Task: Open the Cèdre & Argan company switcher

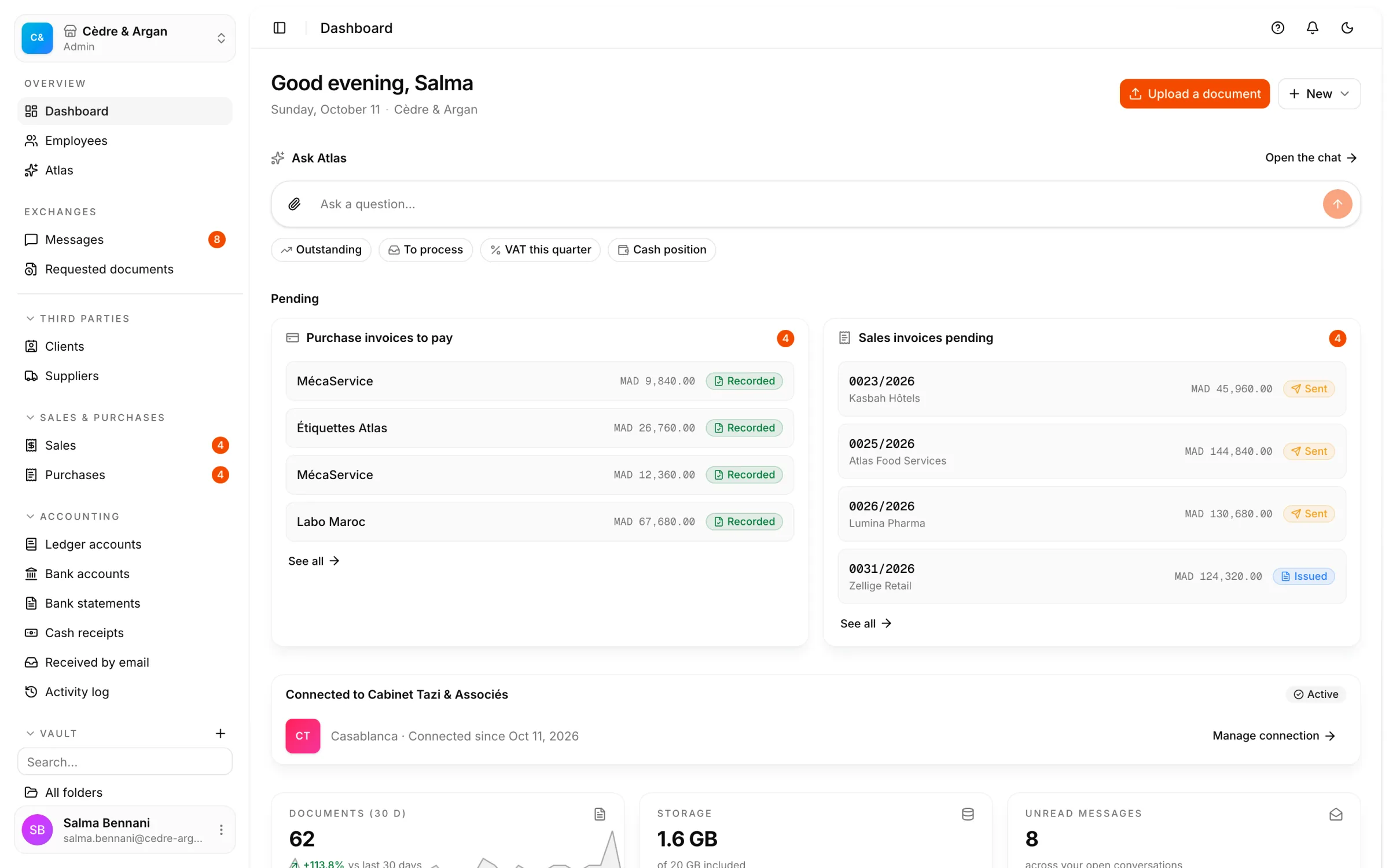Action: (125, 38)
